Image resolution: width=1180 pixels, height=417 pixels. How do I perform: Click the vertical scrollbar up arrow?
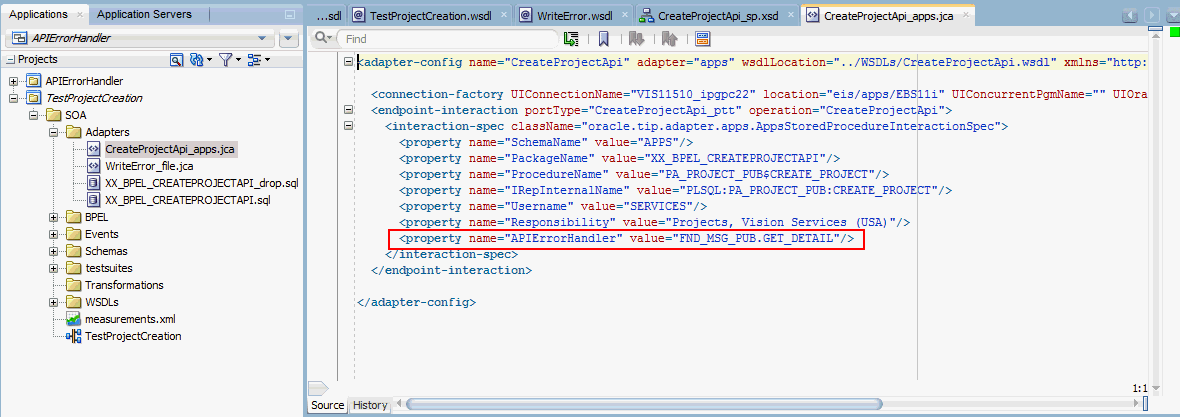1154,37
